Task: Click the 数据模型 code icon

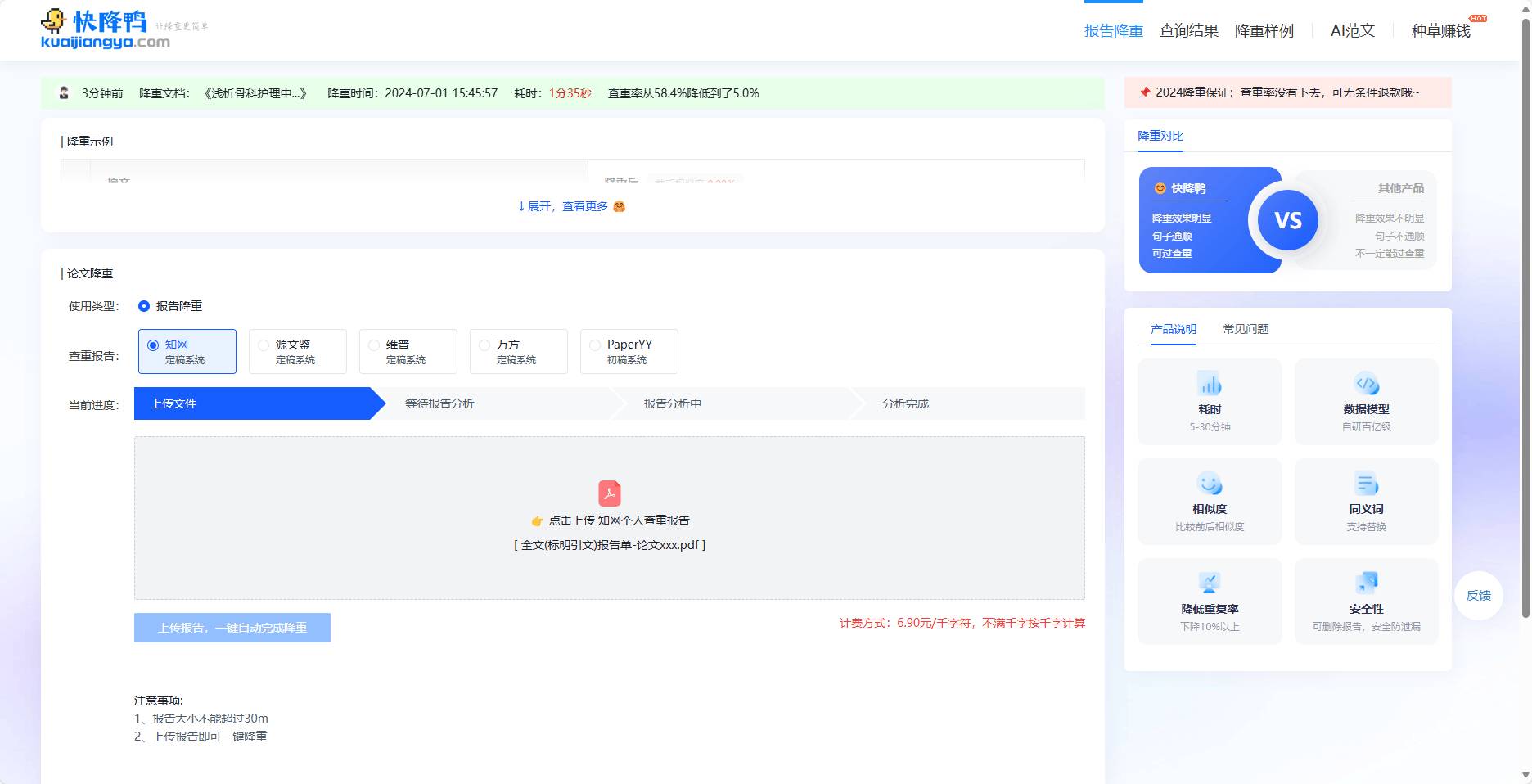Action: click(1365, 383)
